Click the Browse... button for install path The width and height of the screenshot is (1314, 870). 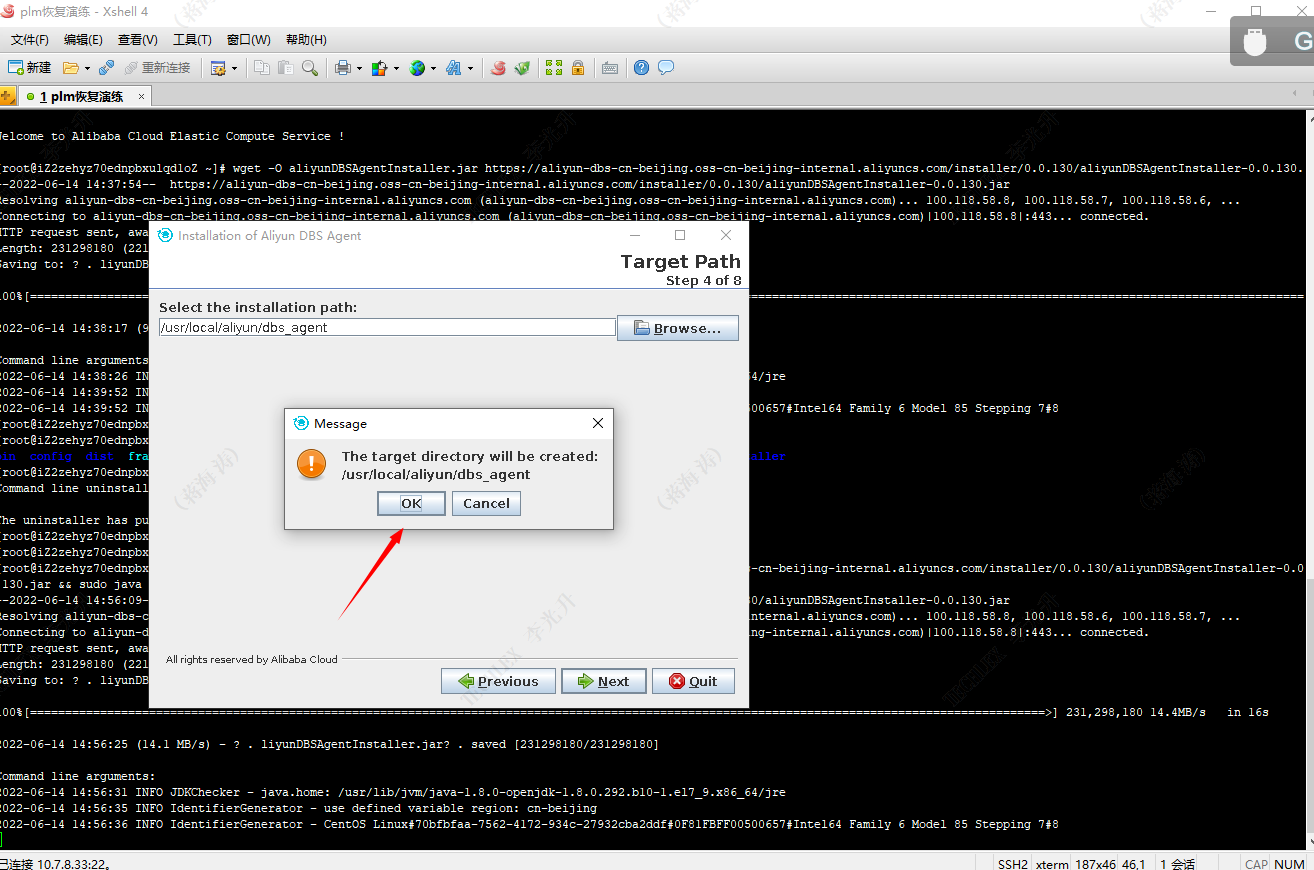677,328
